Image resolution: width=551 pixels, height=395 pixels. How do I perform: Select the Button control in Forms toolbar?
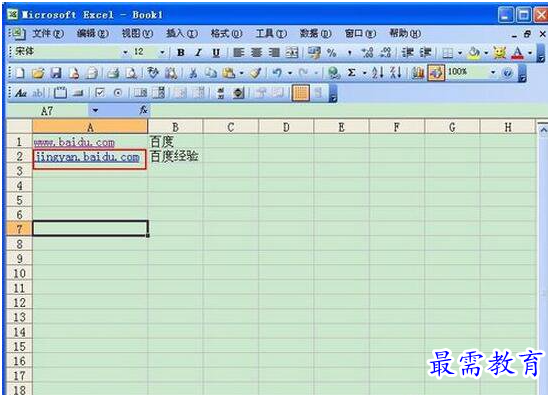coord(78,93)
